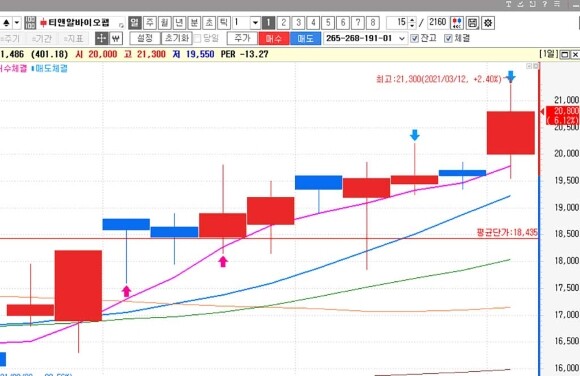Screen dimensions: 580x376
Task: Expand the tick interval dropdown arrow
Action: [x=255, y=23]
